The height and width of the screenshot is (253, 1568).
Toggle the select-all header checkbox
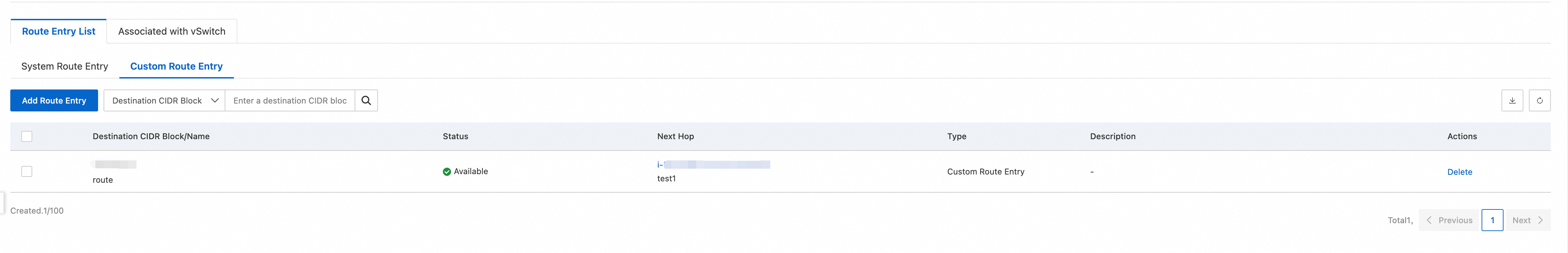27,136
